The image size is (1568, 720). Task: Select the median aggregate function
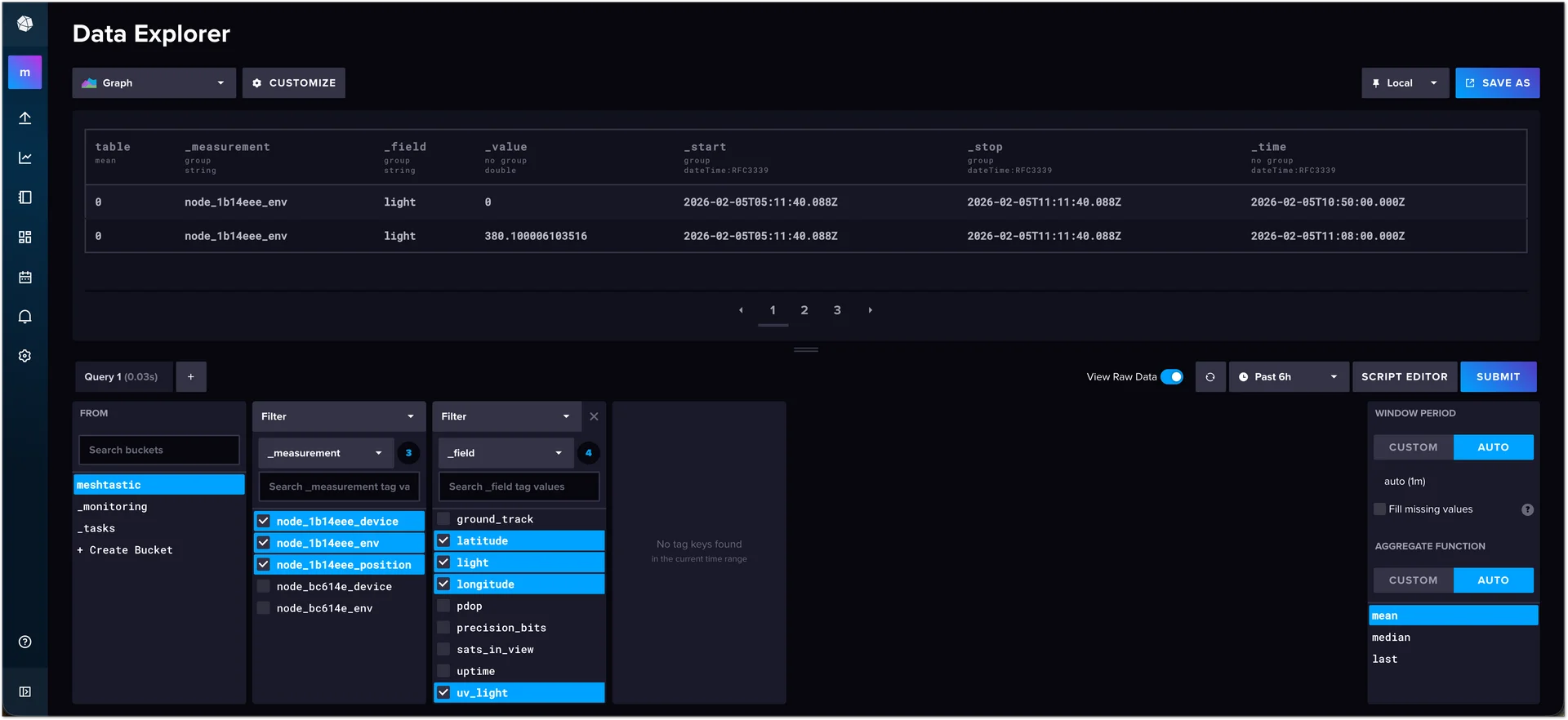[x=1454, y=638]
